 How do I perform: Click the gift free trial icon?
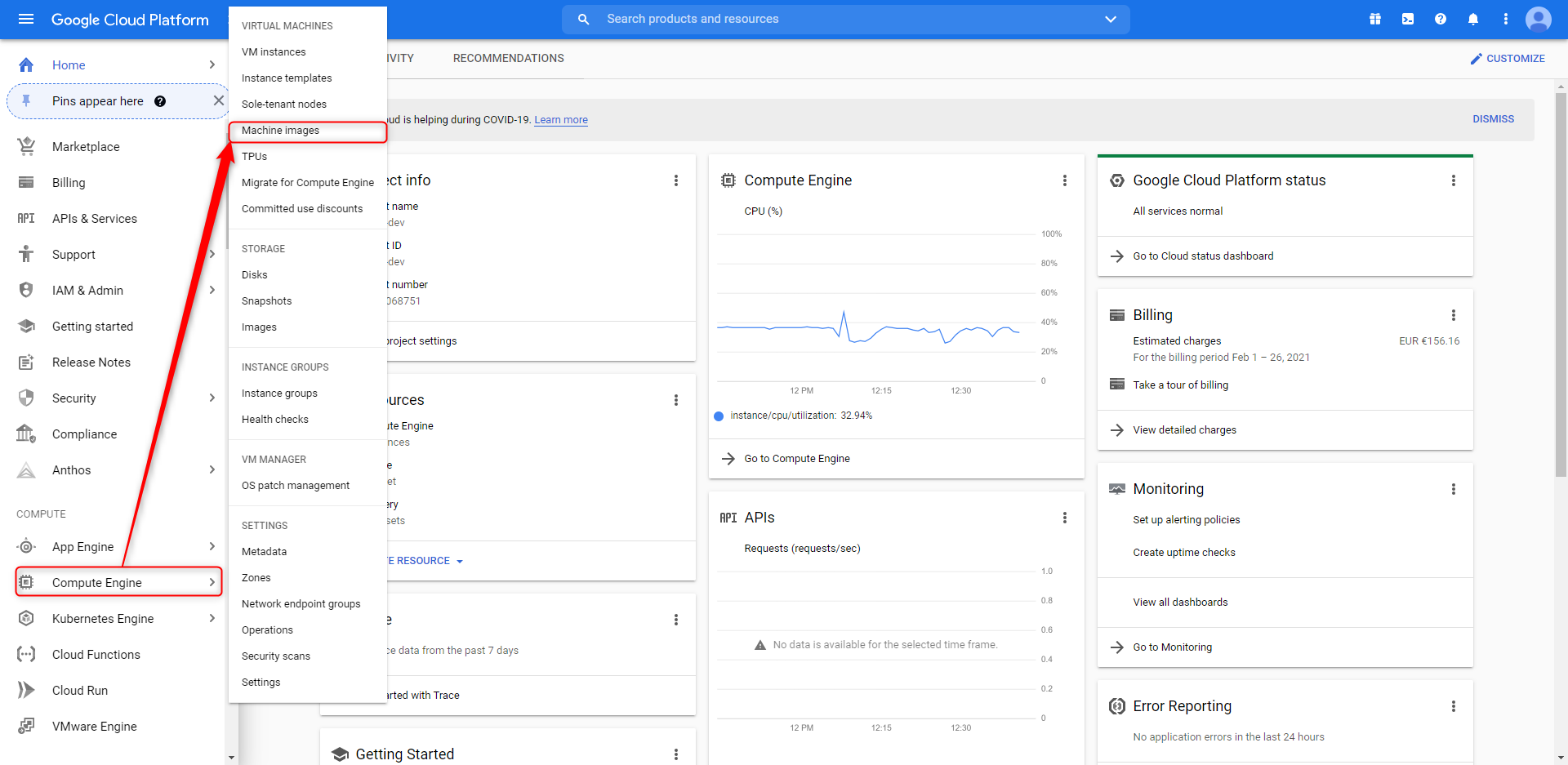[1375, 19]
